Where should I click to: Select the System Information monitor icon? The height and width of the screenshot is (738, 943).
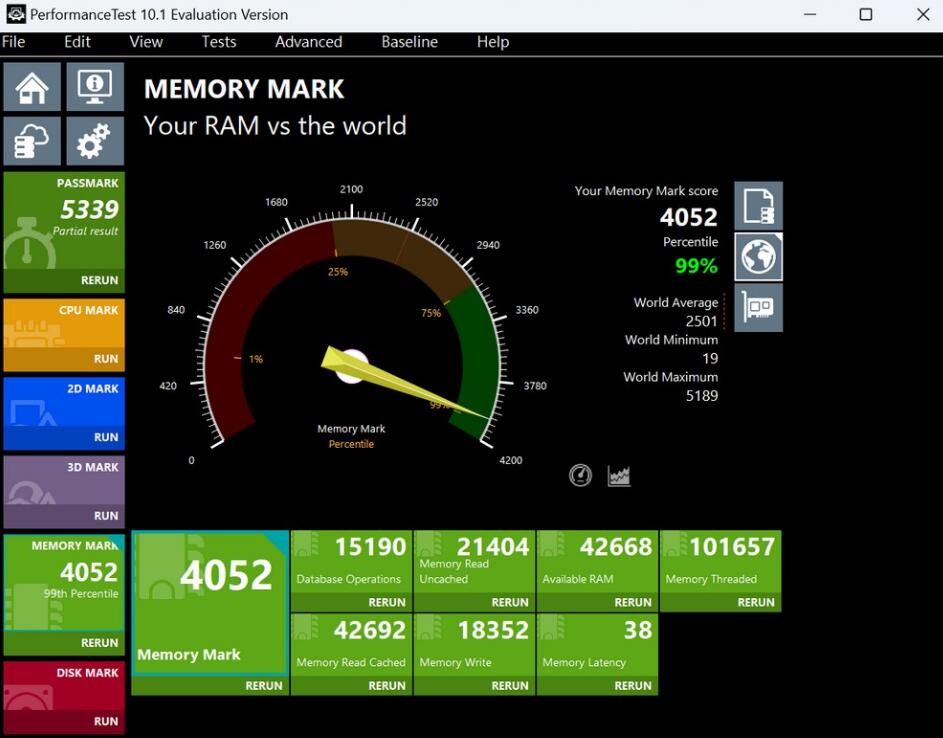point(94,87)
